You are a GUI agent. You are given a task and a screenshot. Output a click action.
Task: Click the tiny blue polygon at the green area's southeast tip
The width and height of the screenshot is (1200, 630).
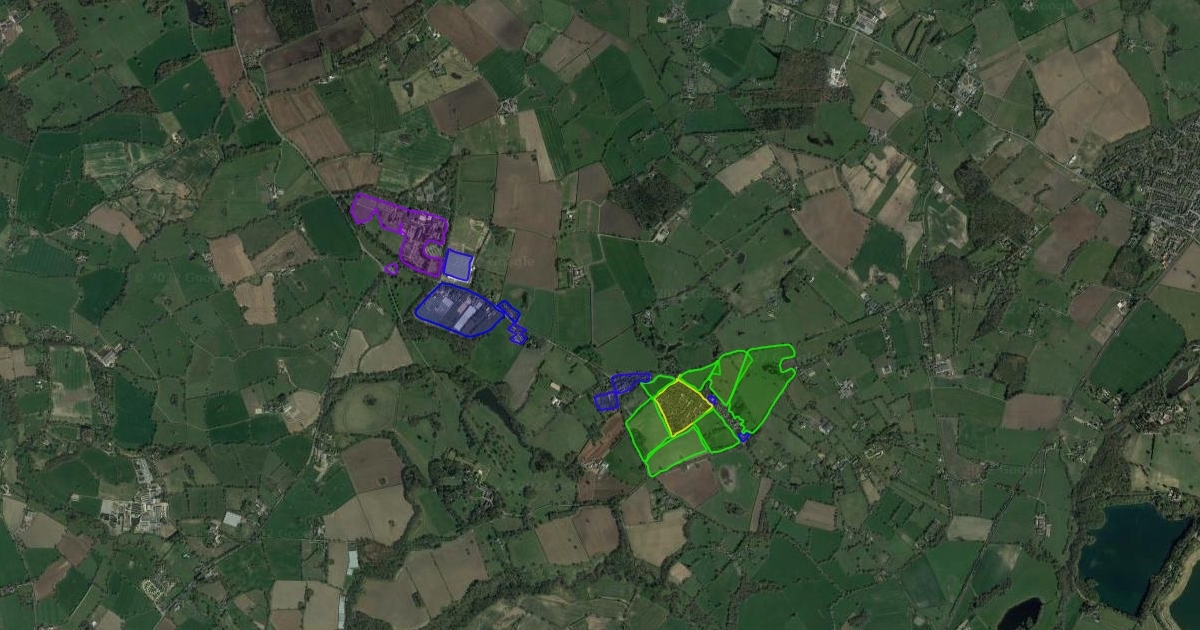click(x=744, y=437)
